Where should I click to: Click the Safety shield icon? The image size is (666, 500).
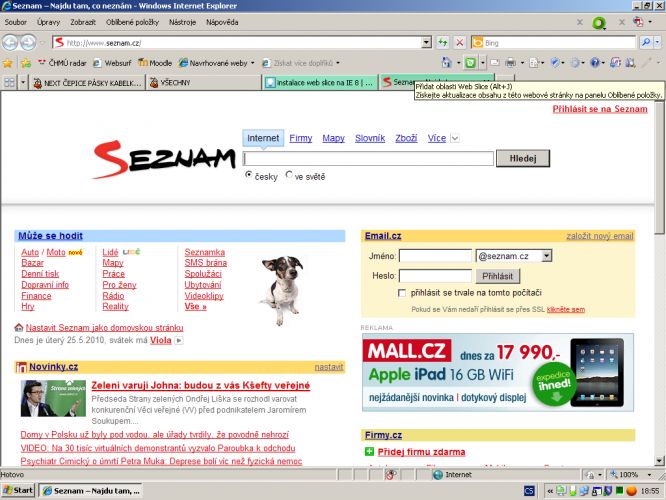[555, 63]
